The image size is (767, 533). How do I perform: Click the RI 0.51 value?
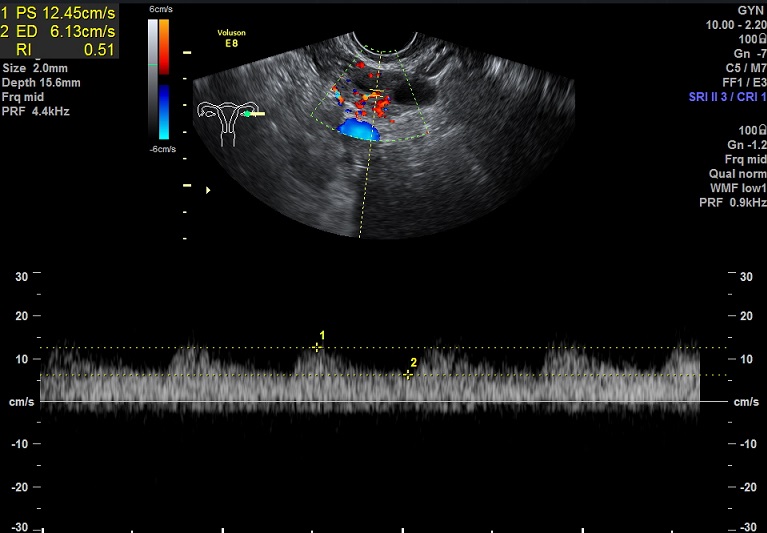[x=60, y=48]
